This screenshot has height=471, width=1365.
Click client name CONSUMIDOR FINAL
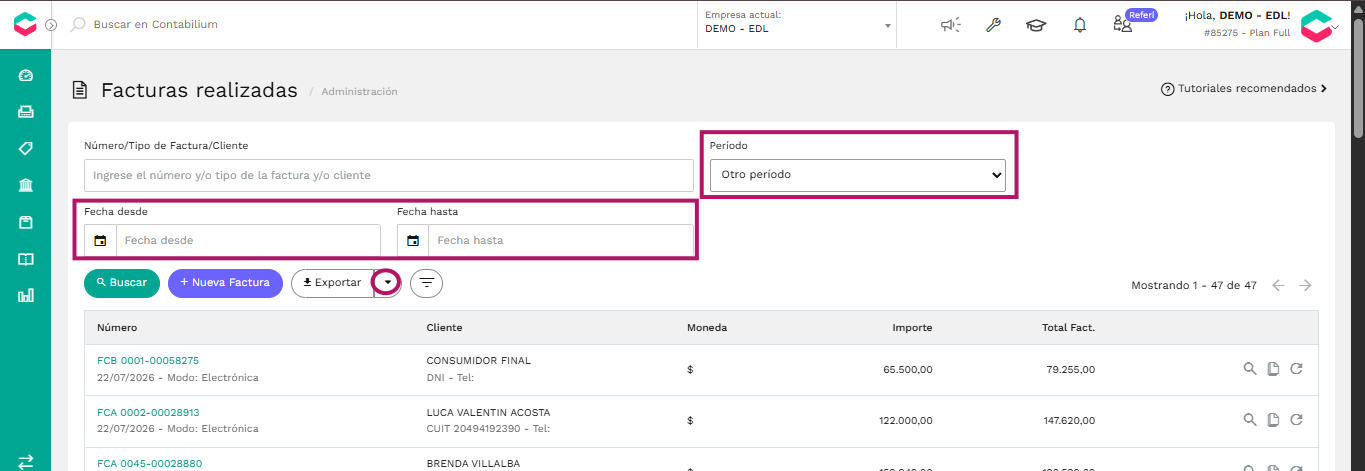(x=478, y=360)
